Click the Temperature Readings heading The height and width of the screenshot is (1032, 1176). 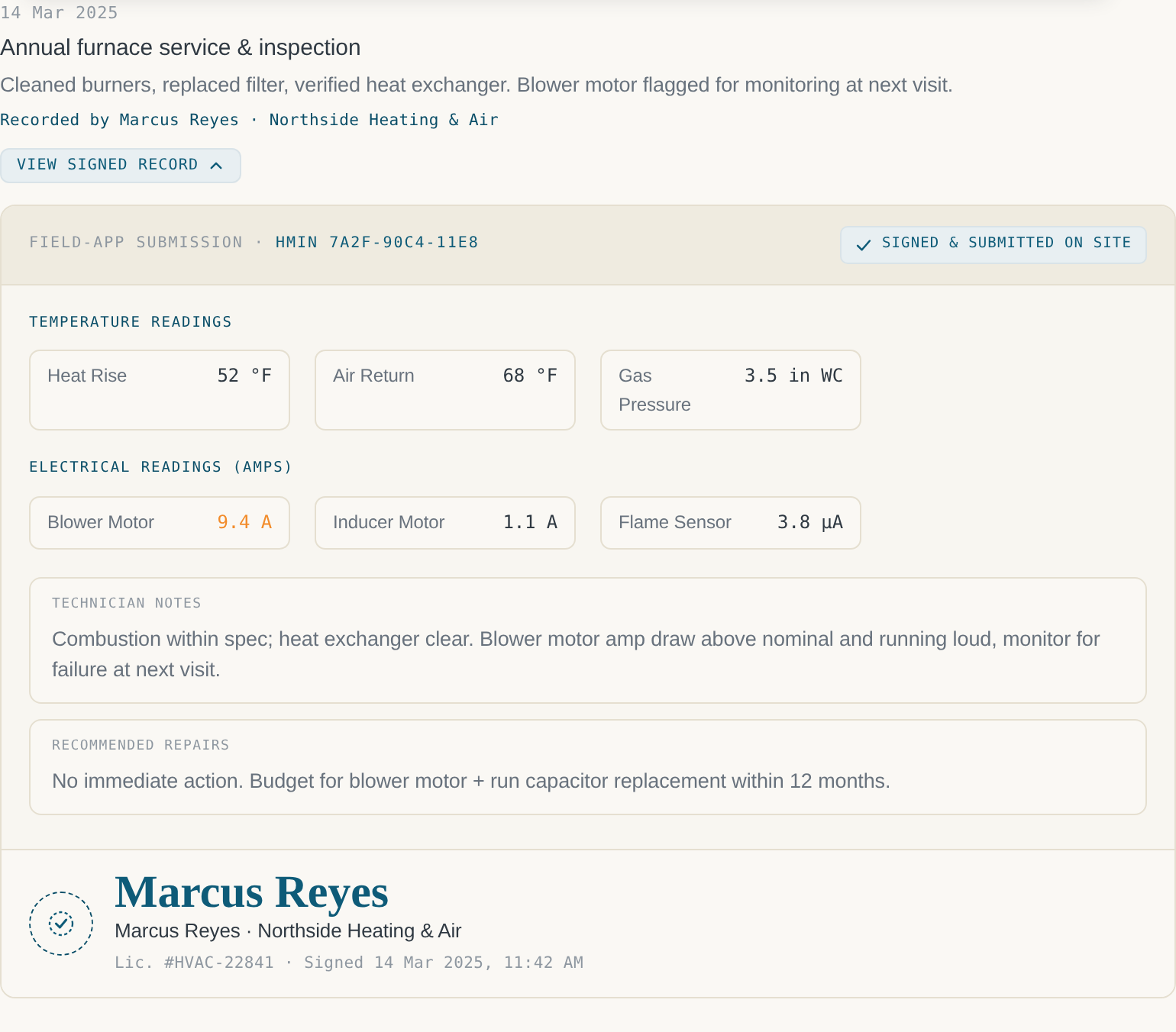(x=131, y=322)
